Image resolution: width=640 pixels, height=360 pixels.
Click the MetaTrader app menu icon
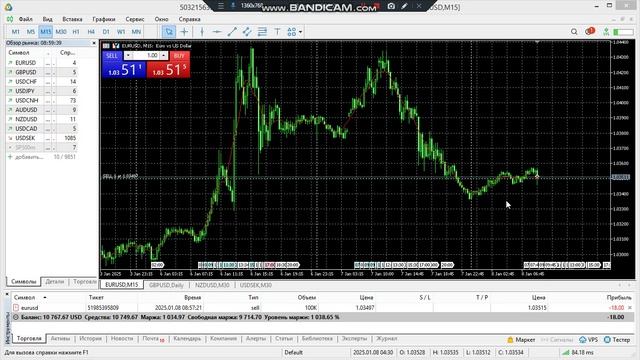tap(8, 7)
